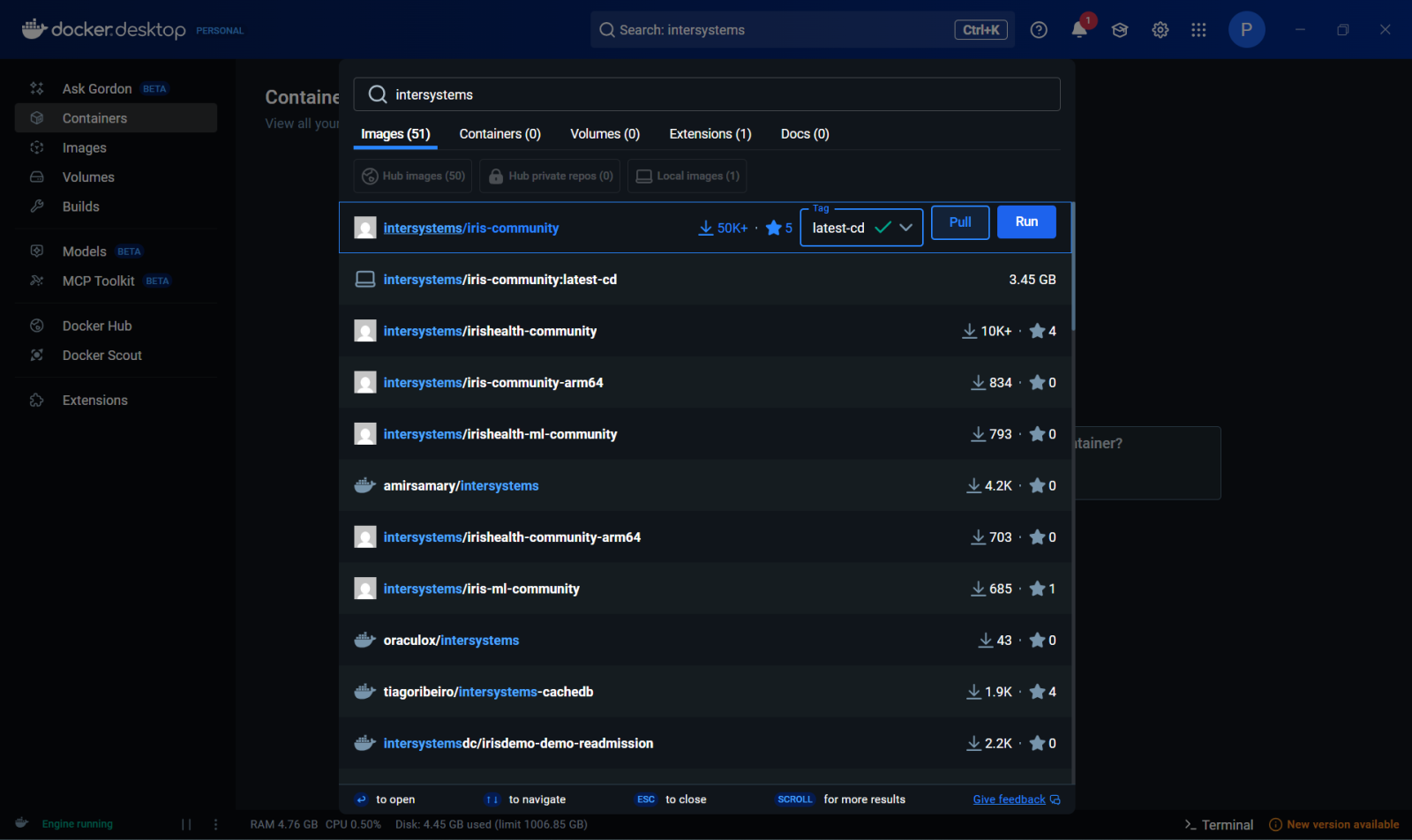Pause the Docker engine from status bar
The width and height of the screenshot is (1412, 840).
coord(186,824)
